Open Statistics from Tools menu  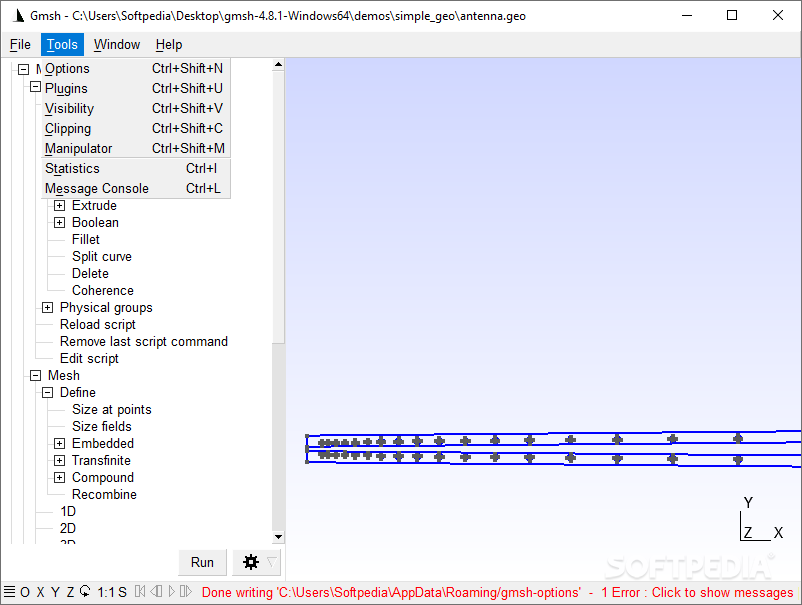[136, 168]
